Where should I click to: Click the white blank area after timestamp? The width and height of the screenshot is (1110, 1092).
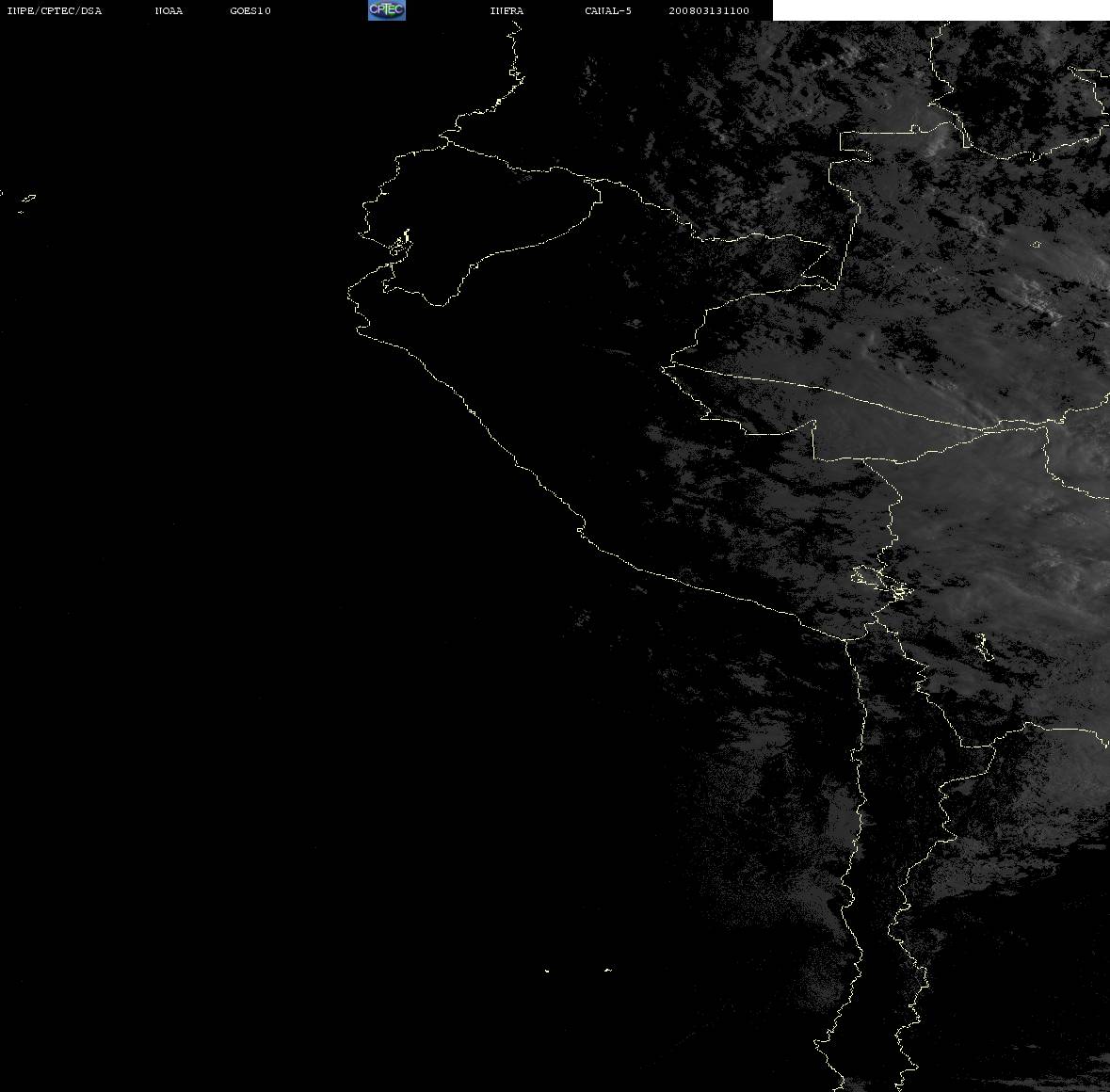click(941, 10)
